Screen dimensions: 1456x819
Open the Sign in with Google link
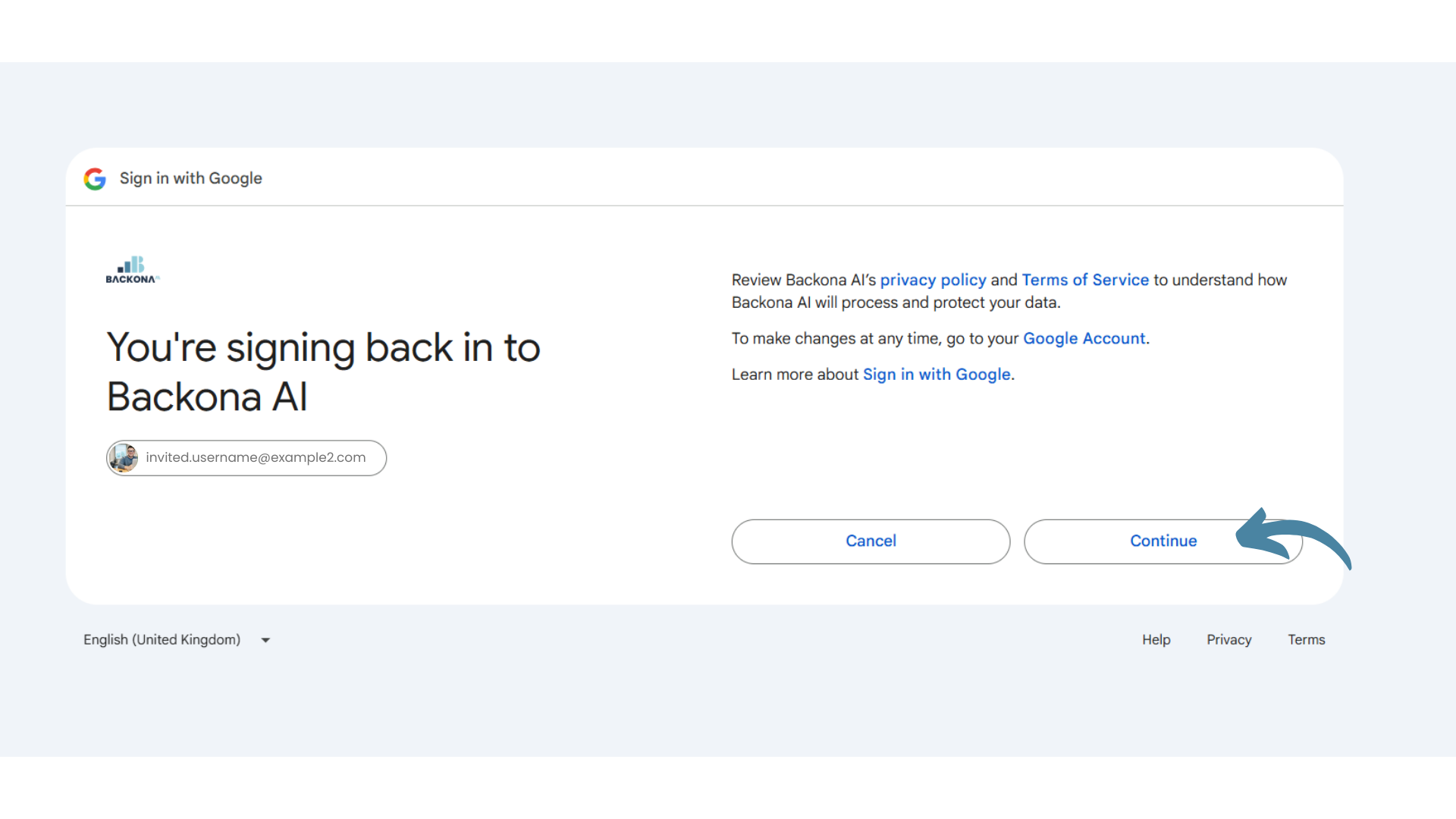937,375
